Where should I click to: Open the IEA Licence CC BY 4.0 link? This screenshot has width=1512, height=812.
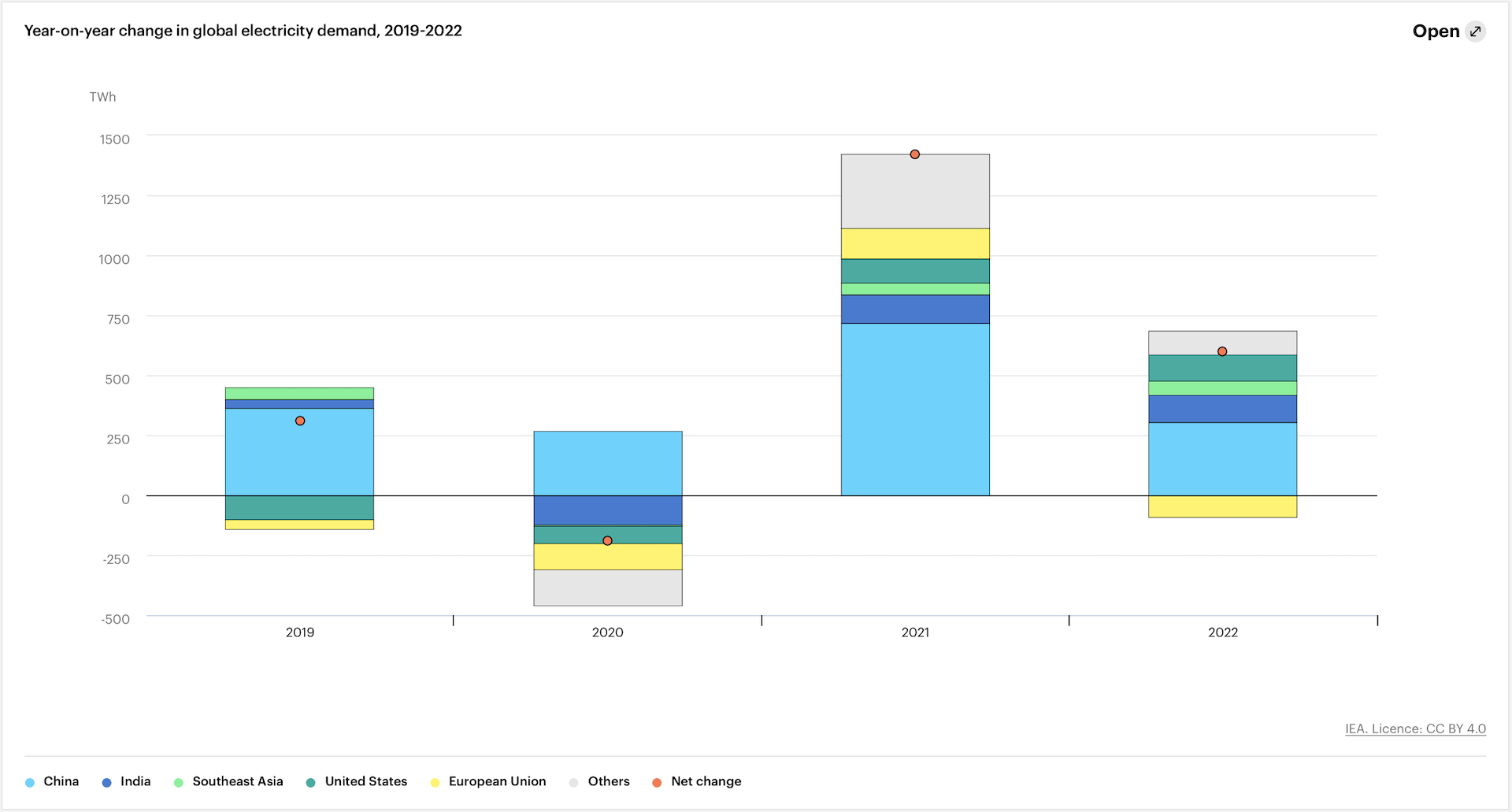click(1414, 729)
